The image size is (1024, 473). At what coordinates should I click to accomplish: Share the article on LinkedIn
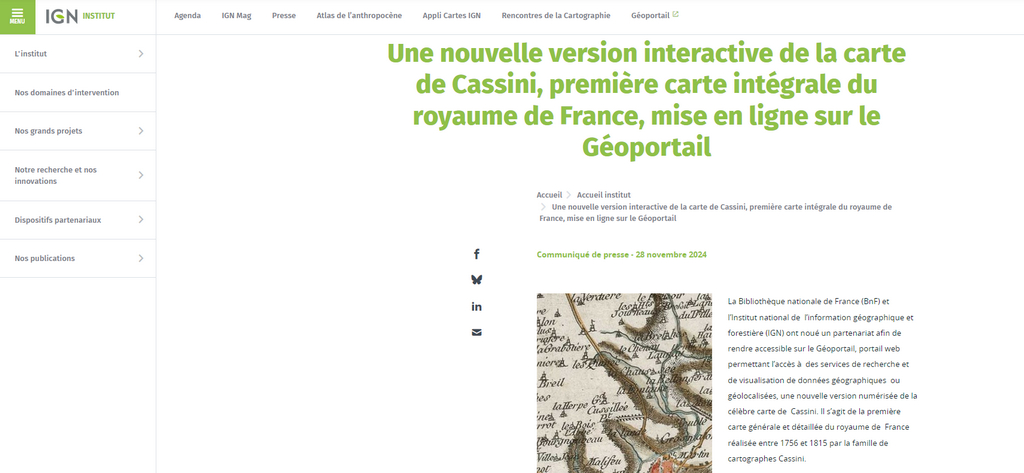click(477, 306)
